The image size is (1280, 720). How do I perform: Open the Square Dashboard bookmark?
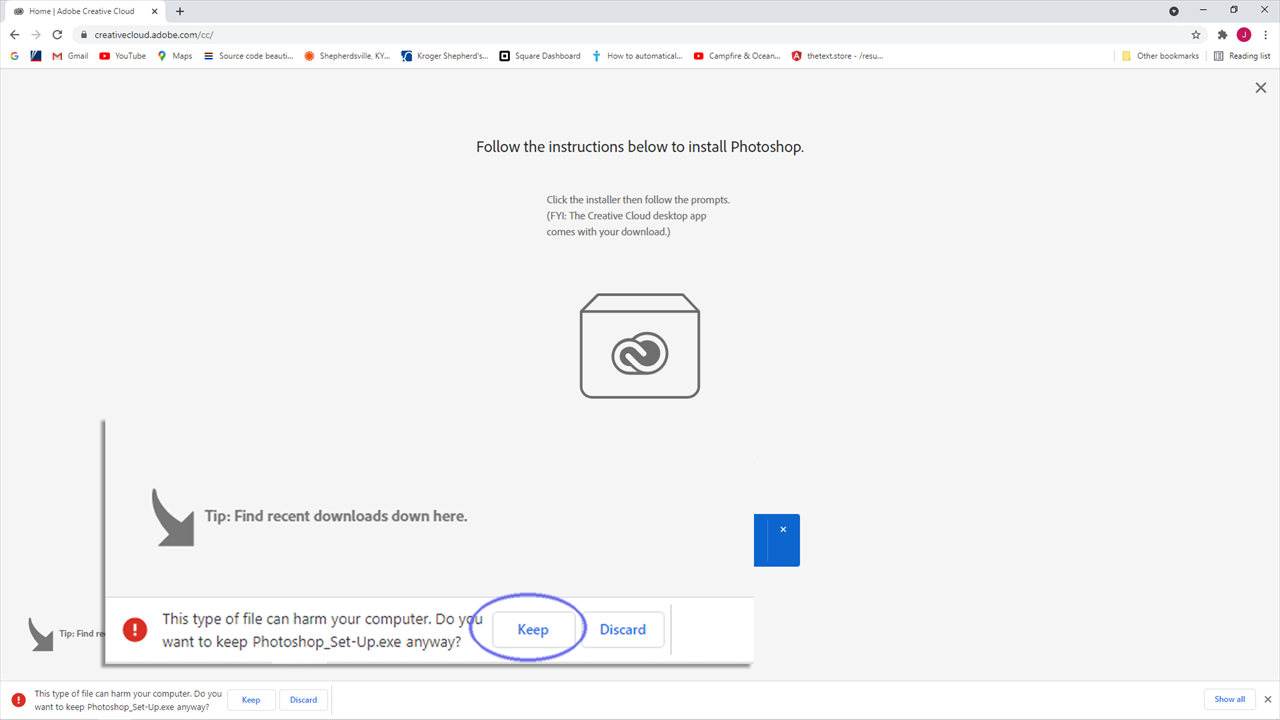540,56
